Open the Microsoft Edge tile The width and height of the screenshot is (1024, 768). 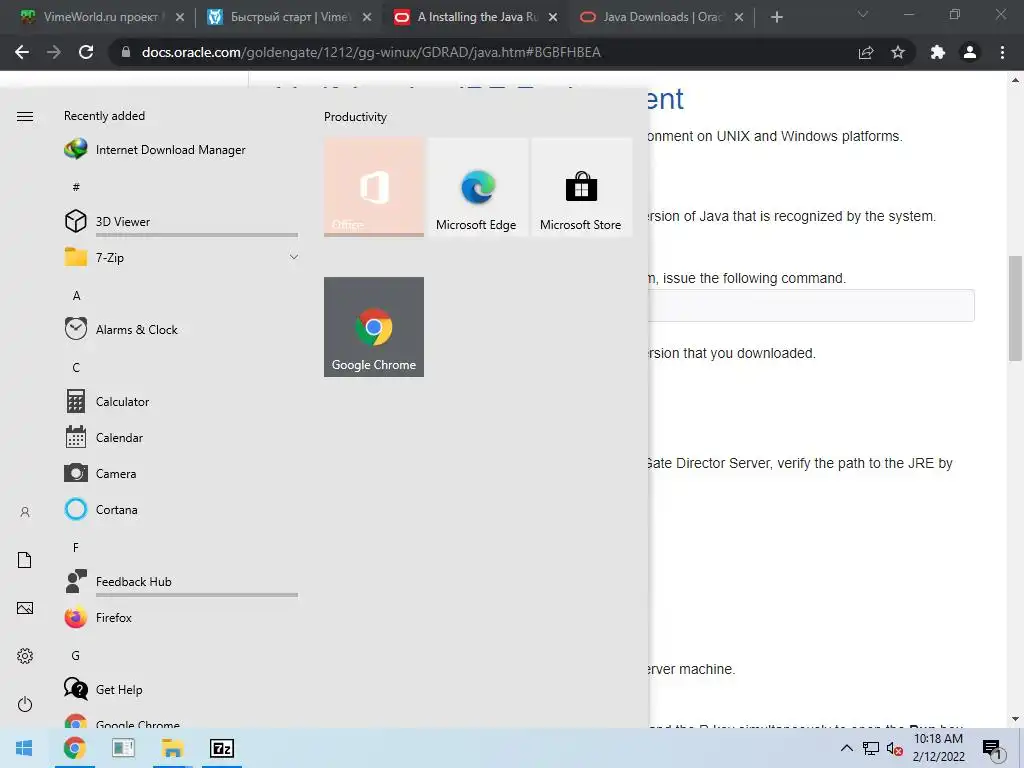click(x=477, y=187)
